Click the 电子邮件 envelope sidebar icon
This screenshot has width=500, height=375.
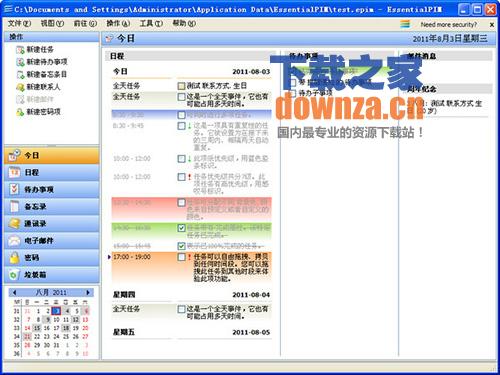point(14,240)
